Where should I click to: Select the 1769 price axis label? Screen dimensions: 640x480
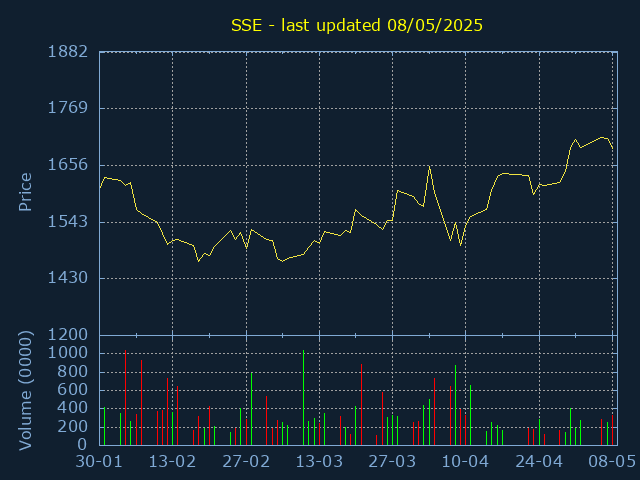68,108
